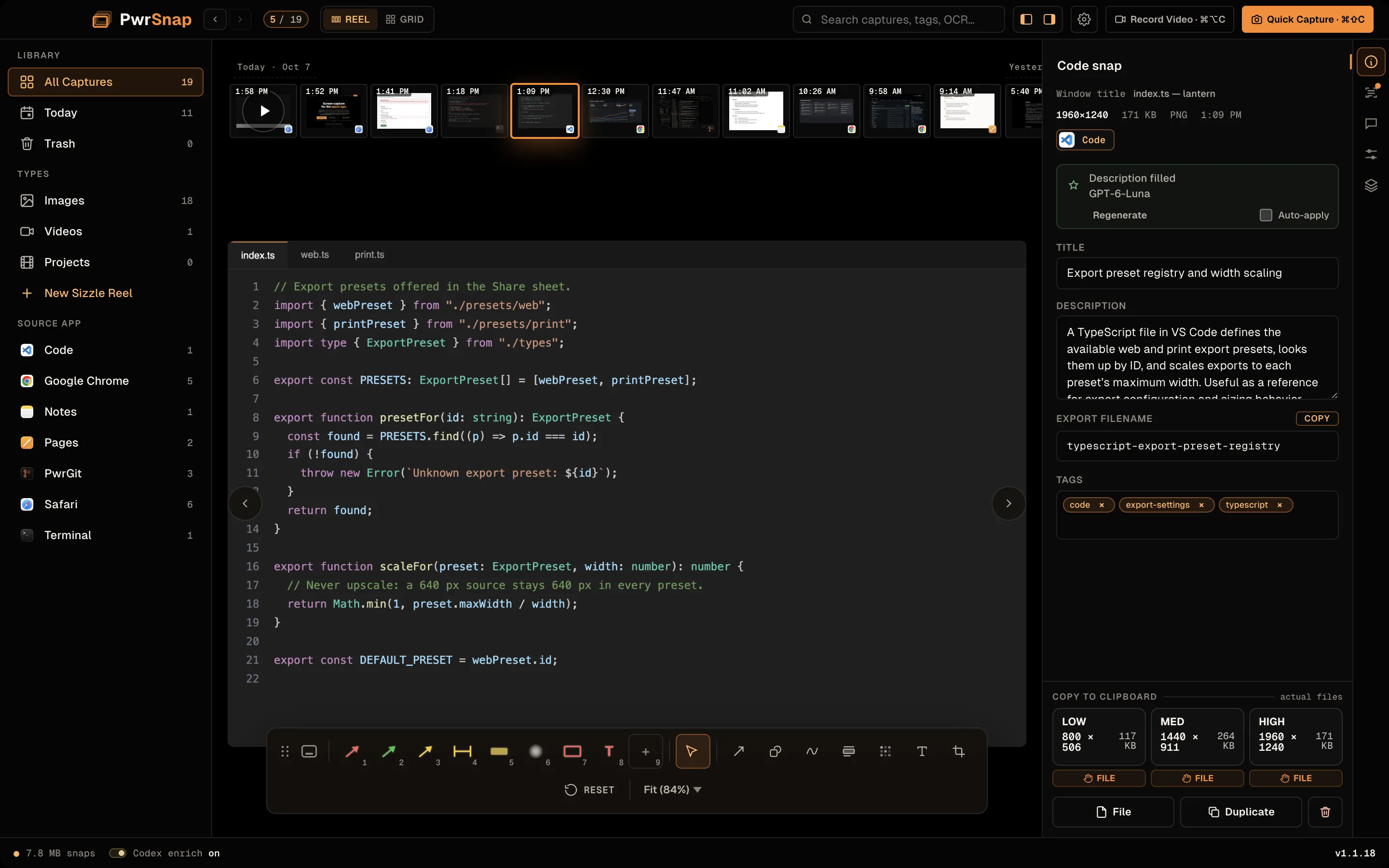
Task: Filter by Google Chrome source app
Action: pyautogui.click(x=106, y=381)
